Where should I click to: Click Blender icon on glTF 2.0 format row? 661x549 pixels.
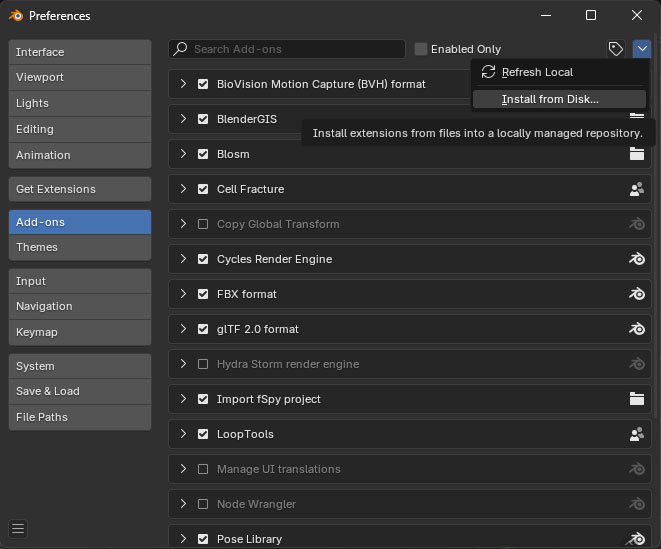tap(637, 329)
